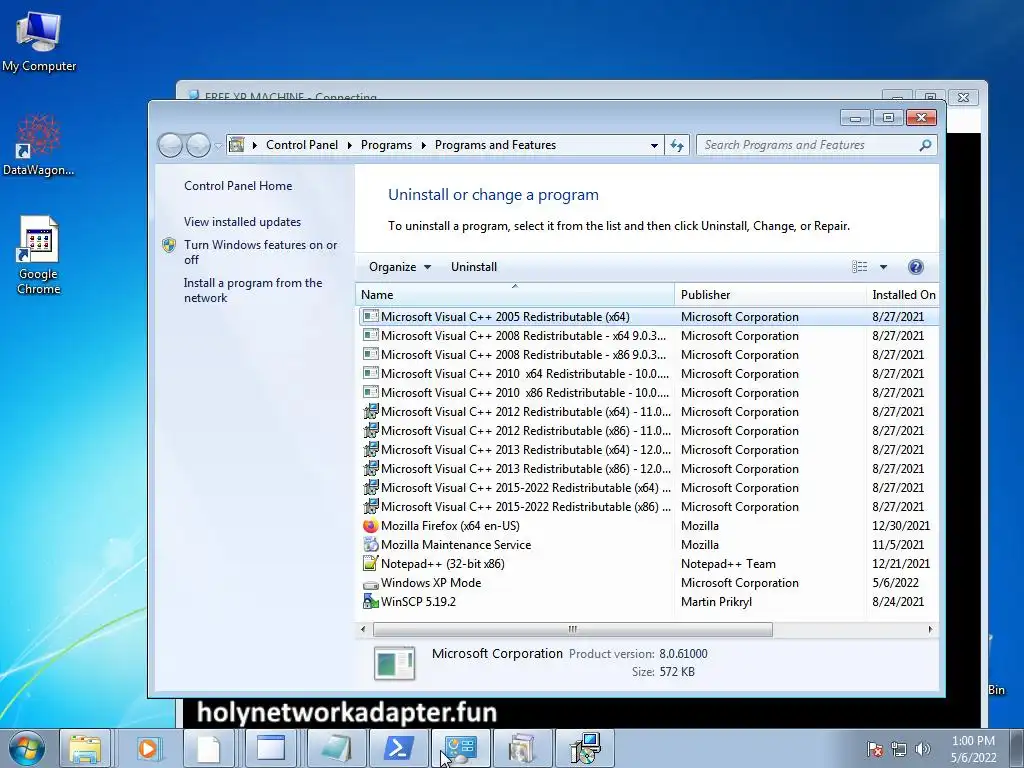This screenshot has height=768, width=1024.
Task: Sort by the Publisher column header
Action: (771, 295)
